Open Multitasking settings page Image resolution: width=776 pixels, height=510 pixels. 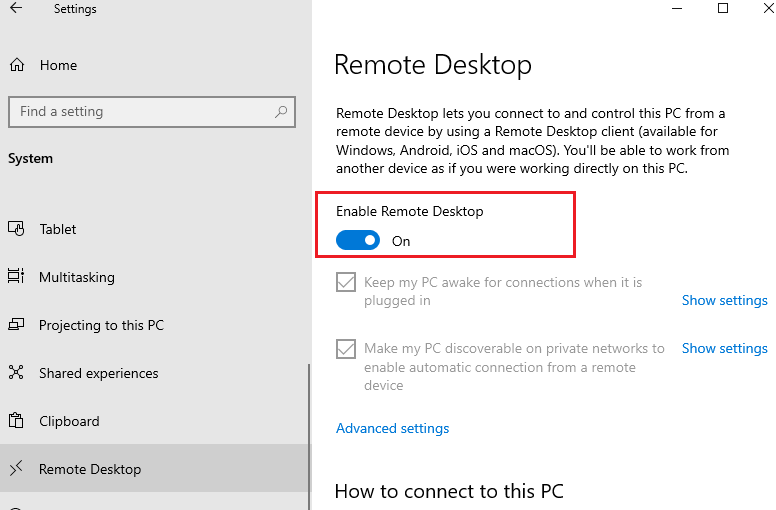pos(155,277)
